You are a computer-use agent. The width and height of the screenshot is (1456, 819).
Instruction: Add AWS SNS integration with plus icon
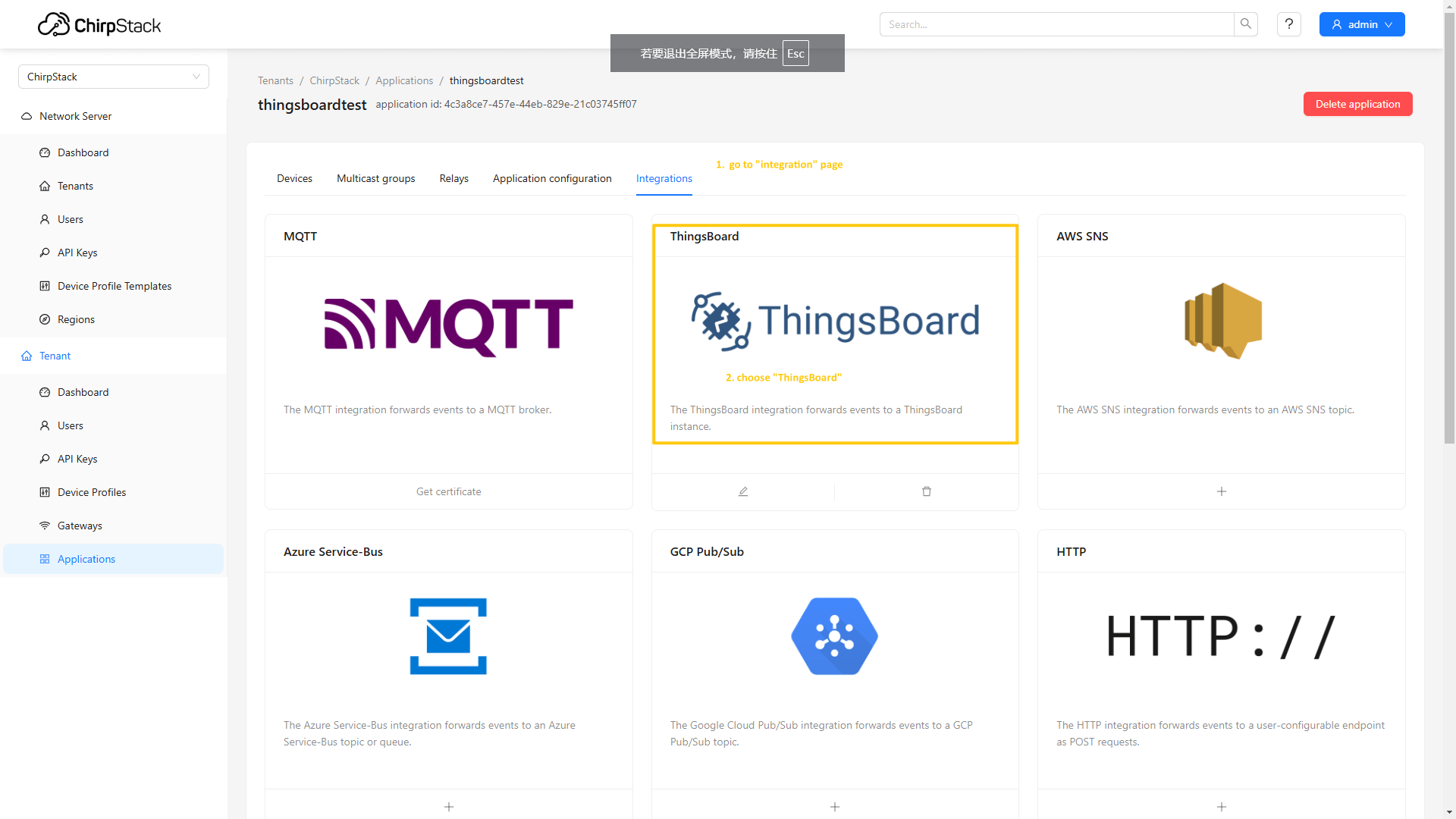pos(1221,491)
